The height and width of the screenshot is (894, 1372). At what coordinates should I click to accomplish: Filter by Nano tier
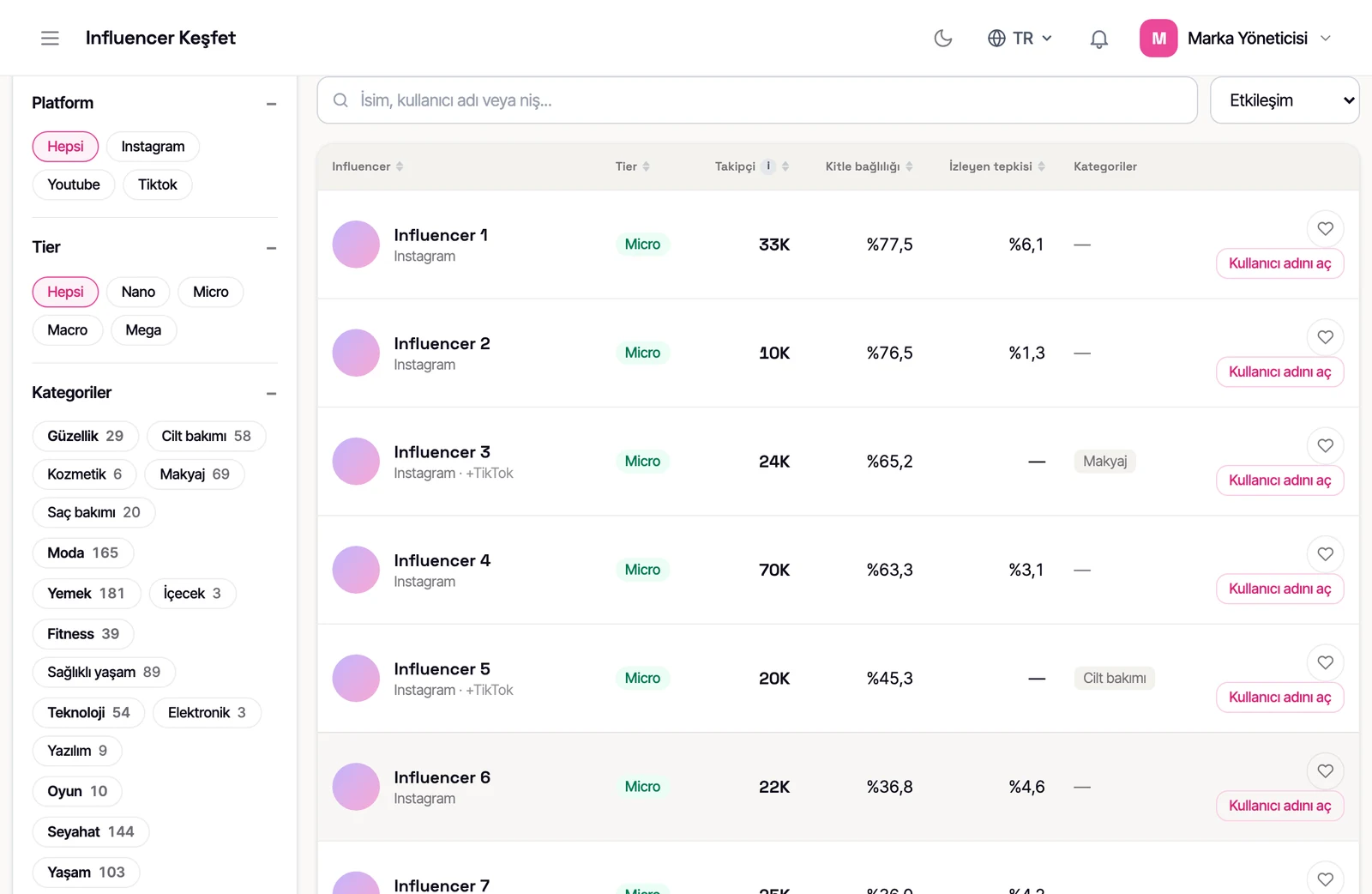[138, 292]
